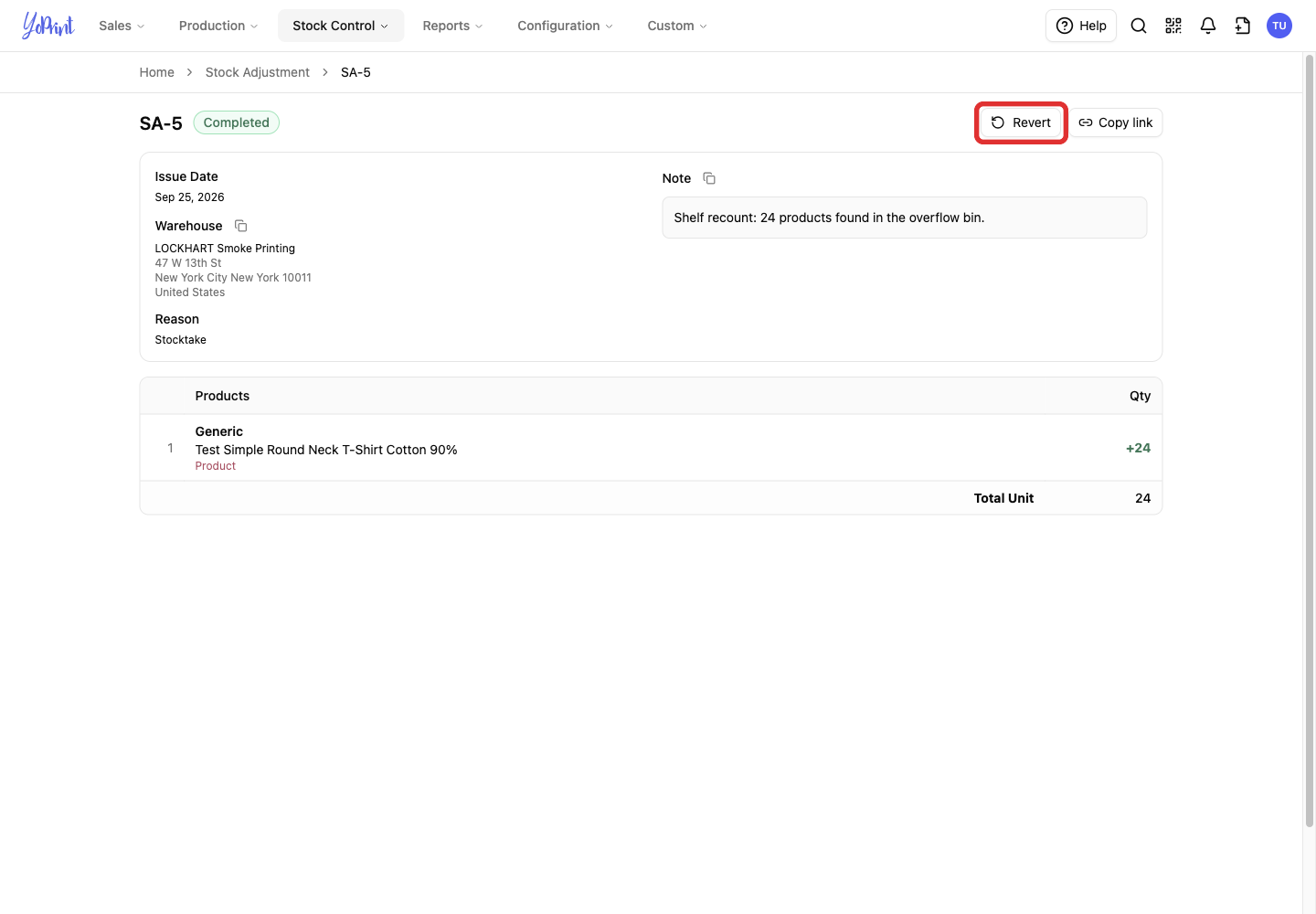
Task: Click the Completed status badge
Action: click(237, 122)
